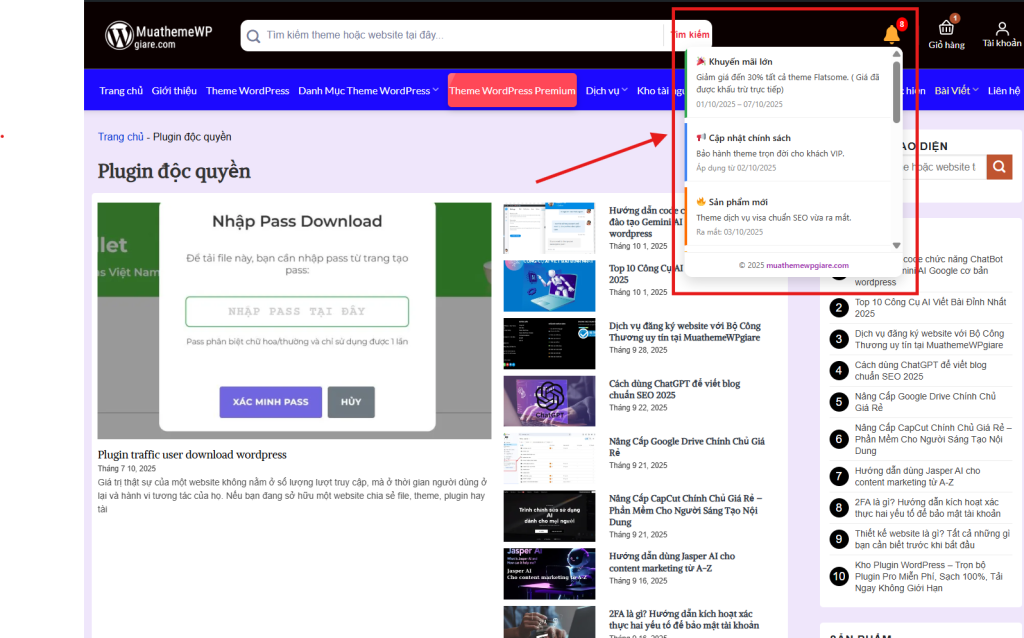The height and width of the screenshot is (638, 1024).
Task: Select Theme WordPress Premium menu item
Action: pyautogui.click(x=512, y=91)
